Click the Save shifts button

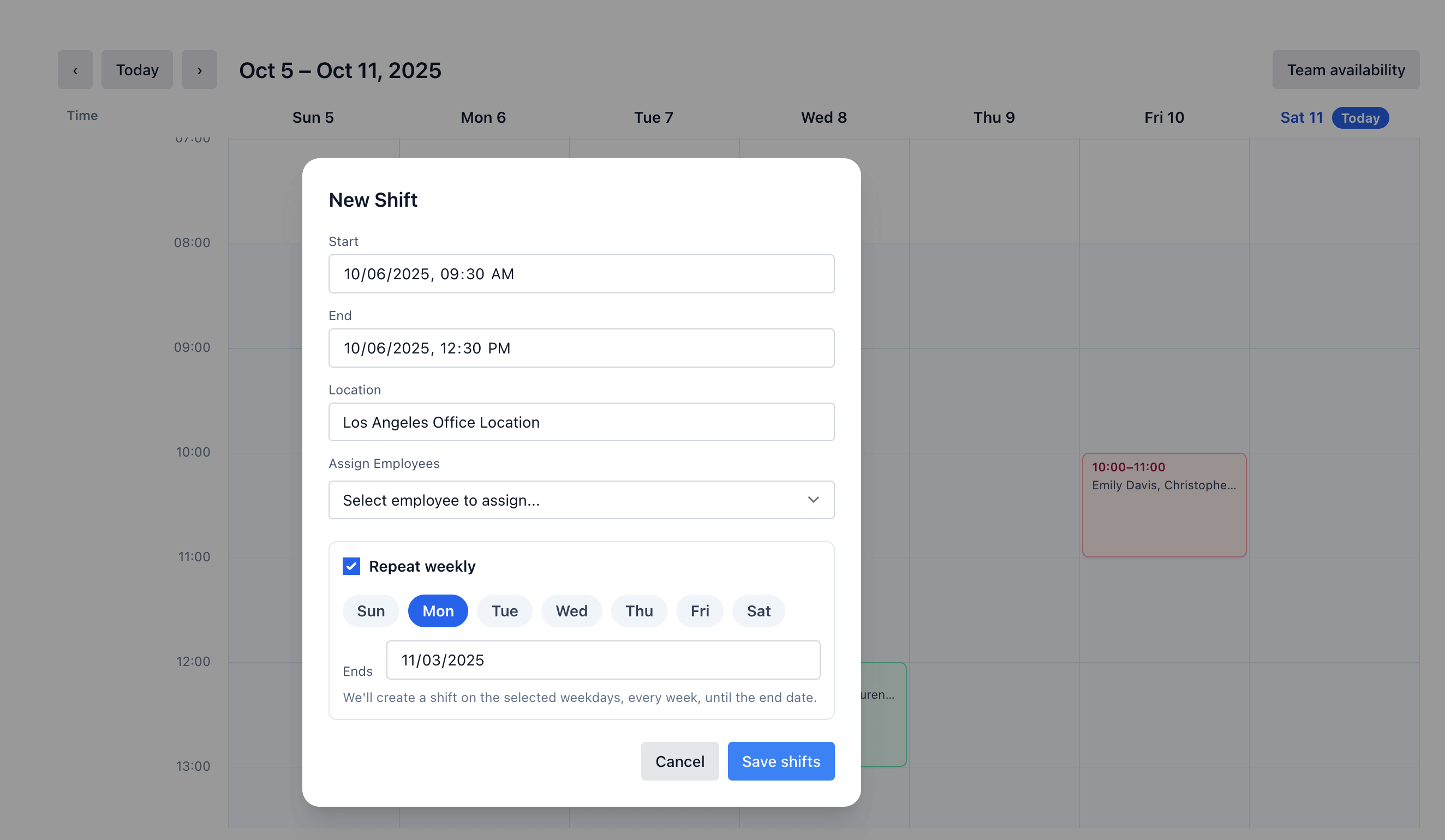[780, 761]
